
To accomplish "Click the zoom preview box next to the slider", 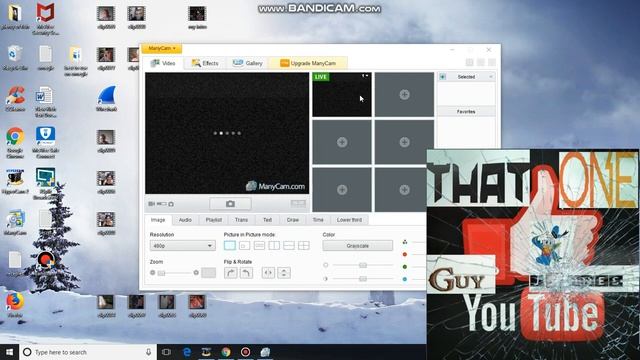I will pyautogui.click(x=209, y=273).
